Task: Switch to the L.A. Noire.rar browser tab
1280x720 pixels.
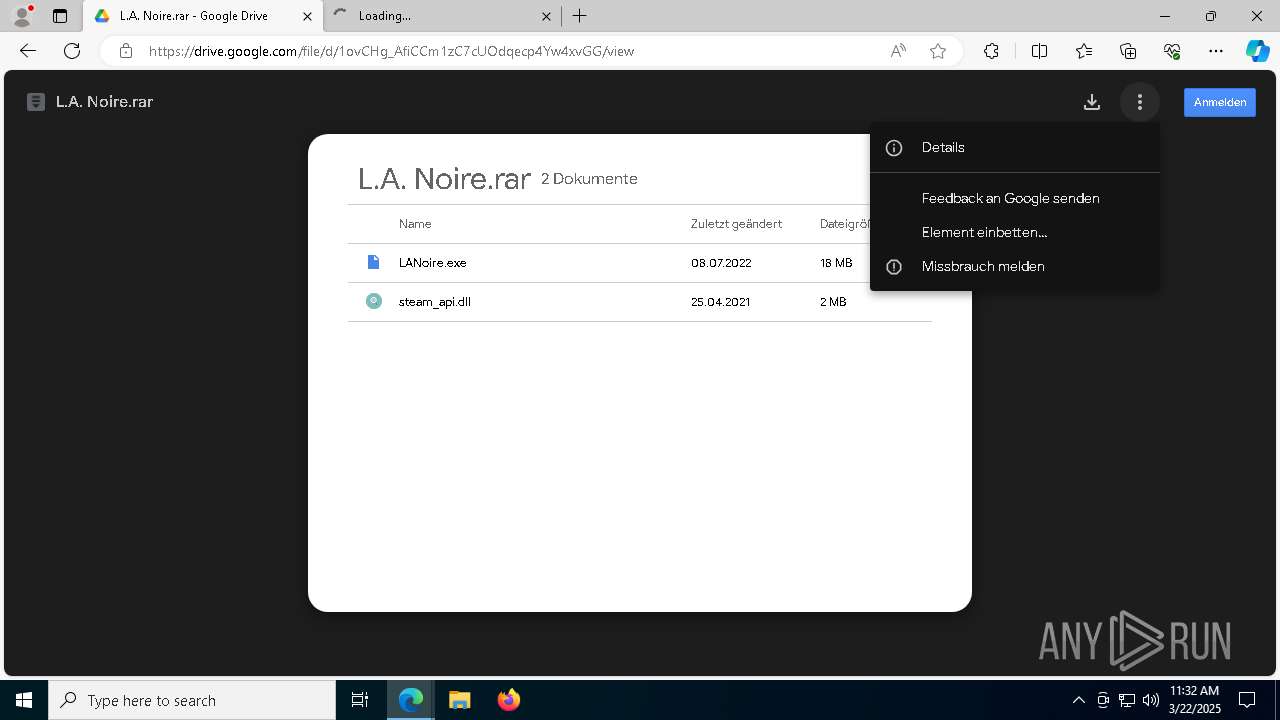Action: point(203,16)
